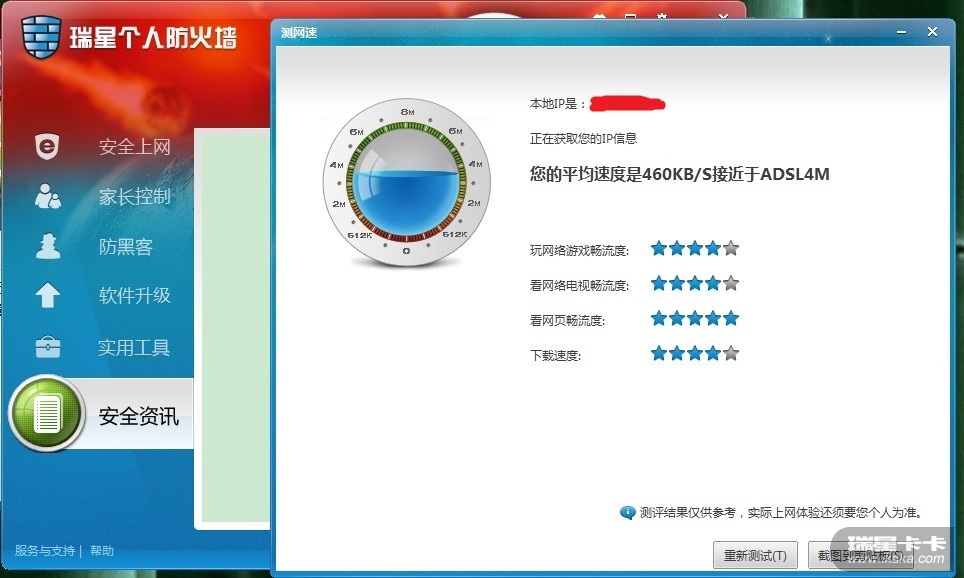
Task: Open the 安全上网 menu item
Action: pyautogui.click(x=135, y=147)
